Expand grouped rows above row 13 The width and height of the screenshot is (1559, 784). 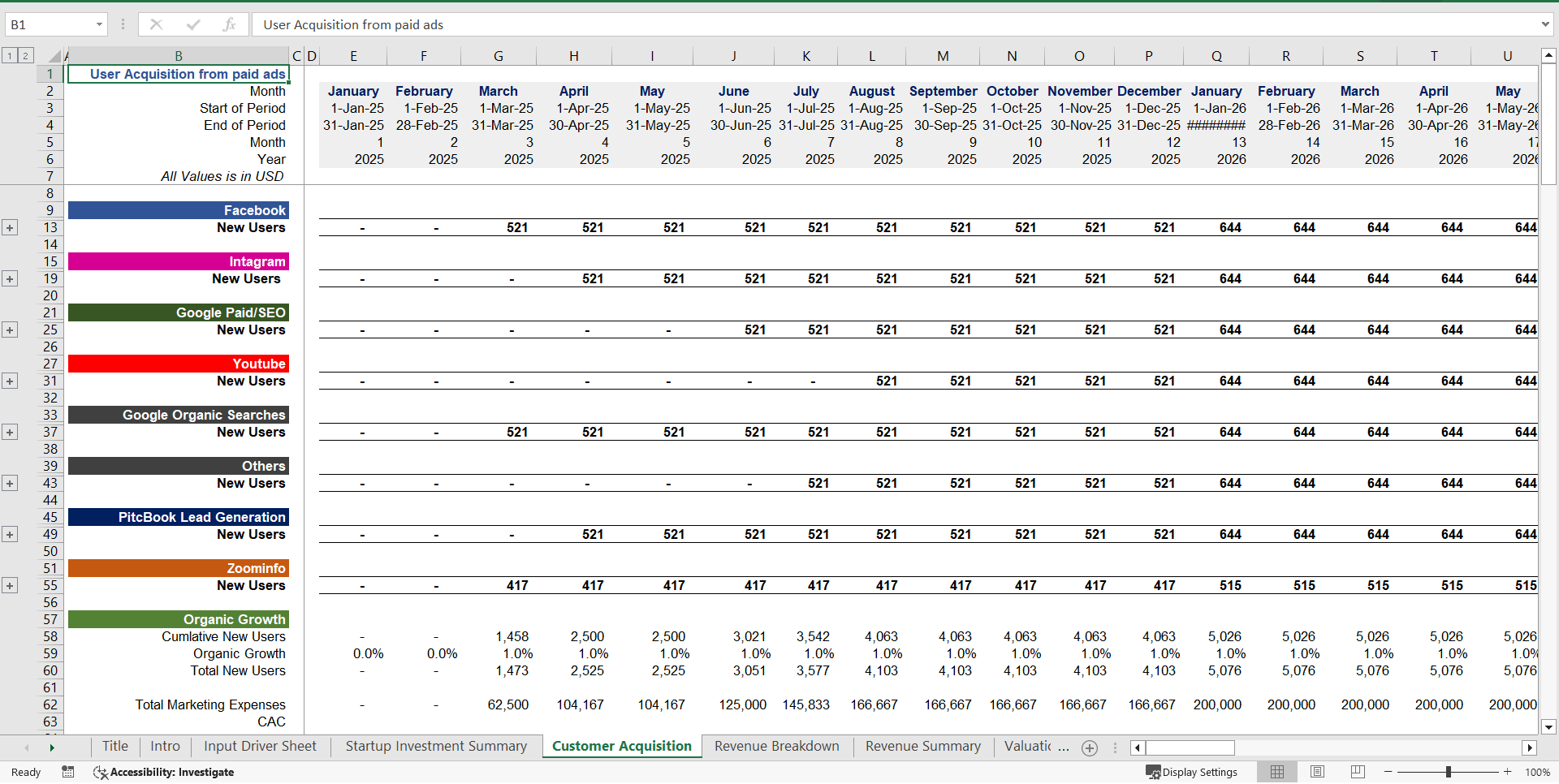[10, 227]
